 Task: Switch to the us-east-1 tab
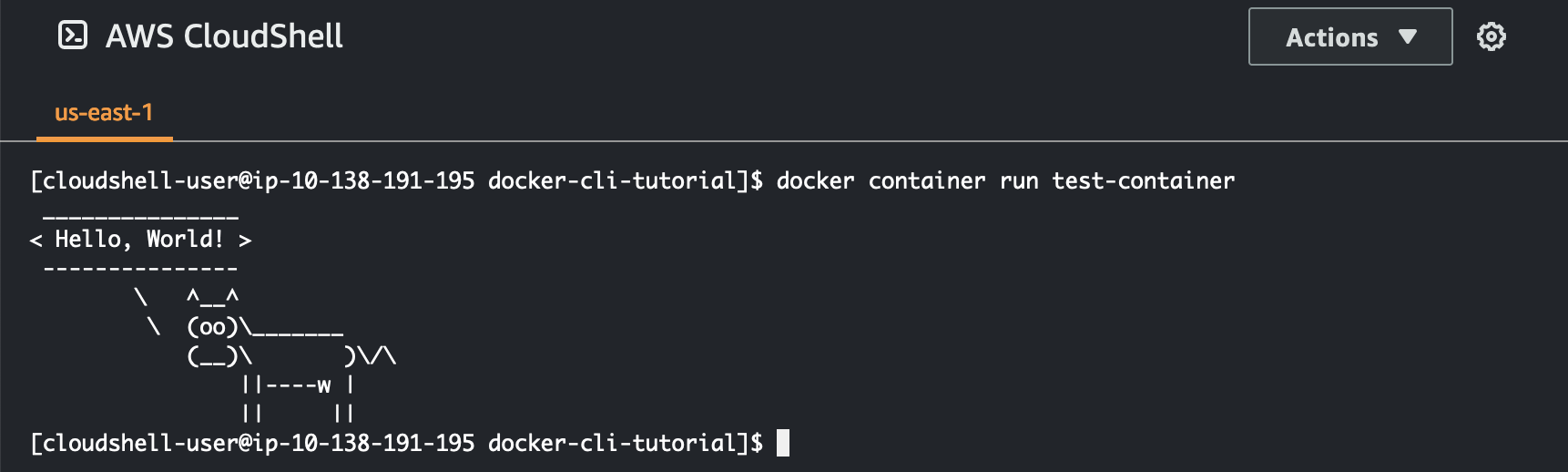[x=104, y=113]
